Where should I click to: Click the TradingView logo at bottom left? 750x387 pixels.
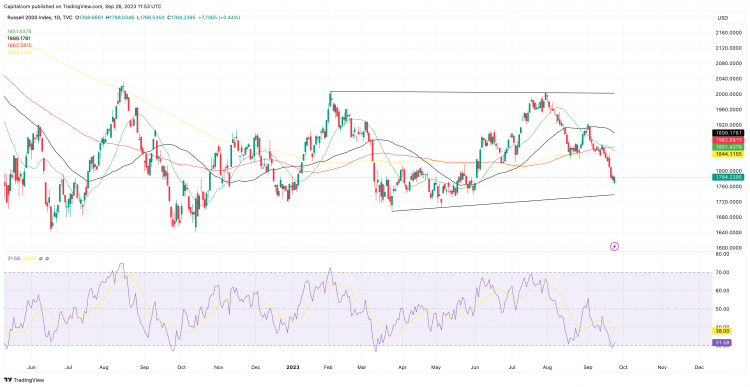tap(23, 380)
